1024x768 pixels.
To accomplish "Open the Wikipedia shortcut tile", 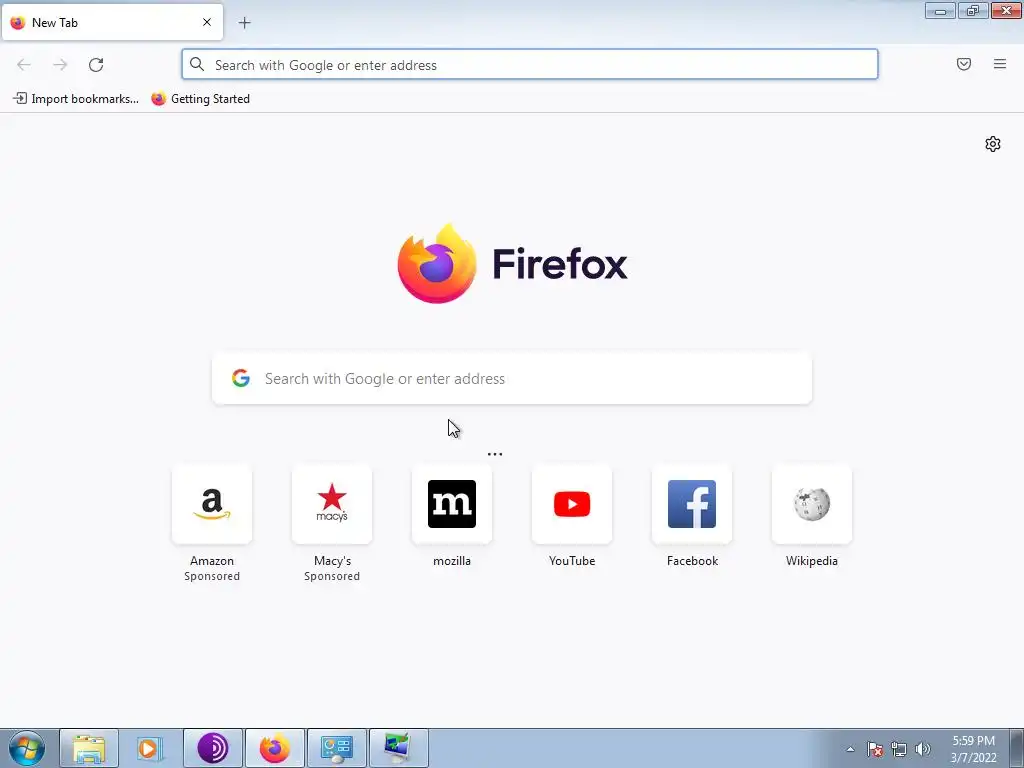I will (x=812, y=504).
